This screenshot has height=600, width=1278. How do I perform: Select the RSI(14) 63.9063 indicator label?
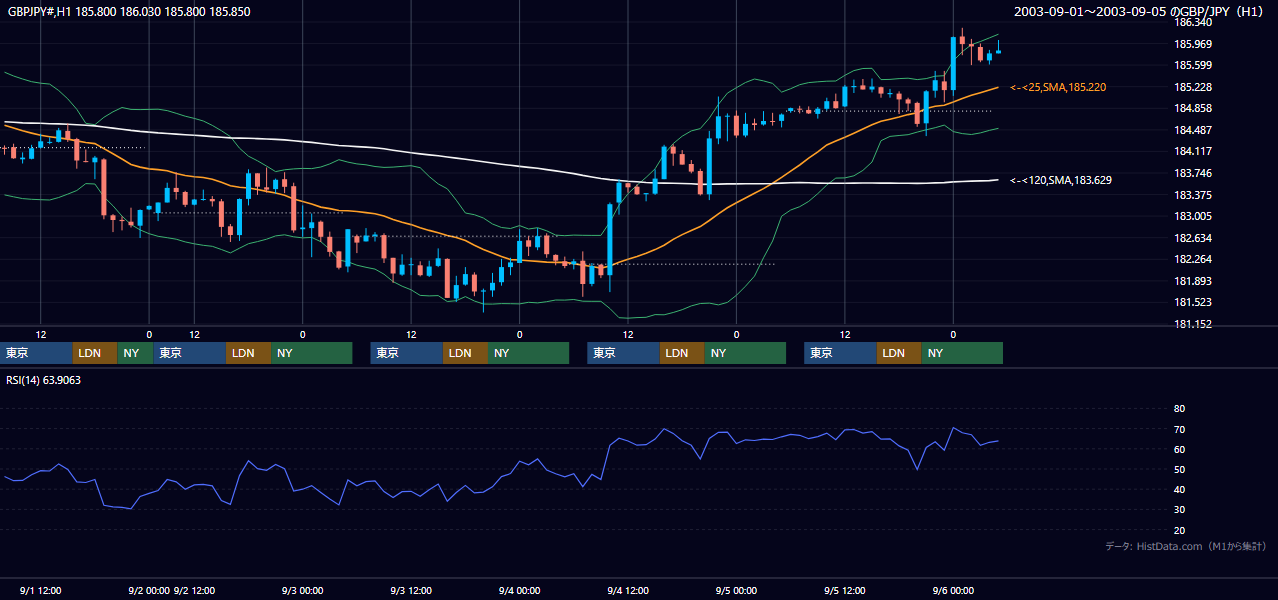click(x=43, y=380)
